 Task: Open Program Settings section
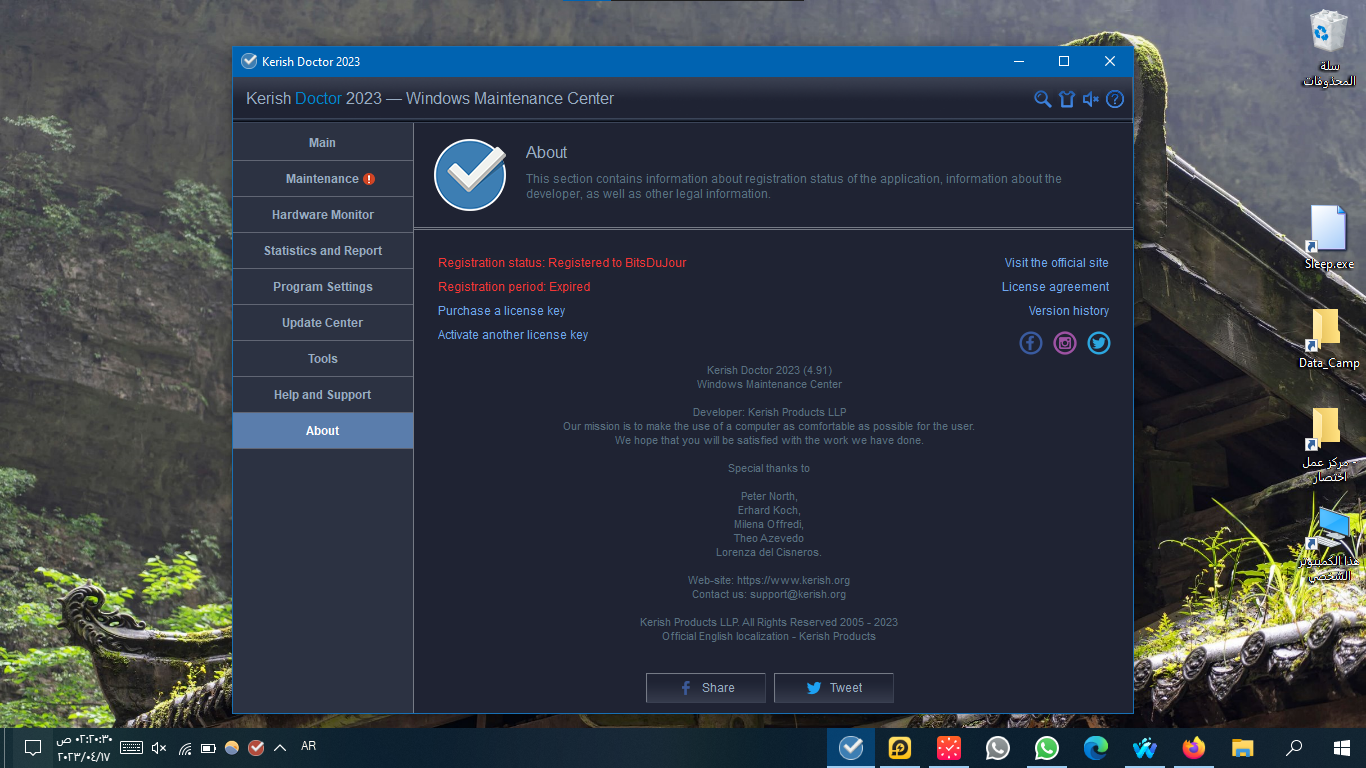tap(323, 287)
